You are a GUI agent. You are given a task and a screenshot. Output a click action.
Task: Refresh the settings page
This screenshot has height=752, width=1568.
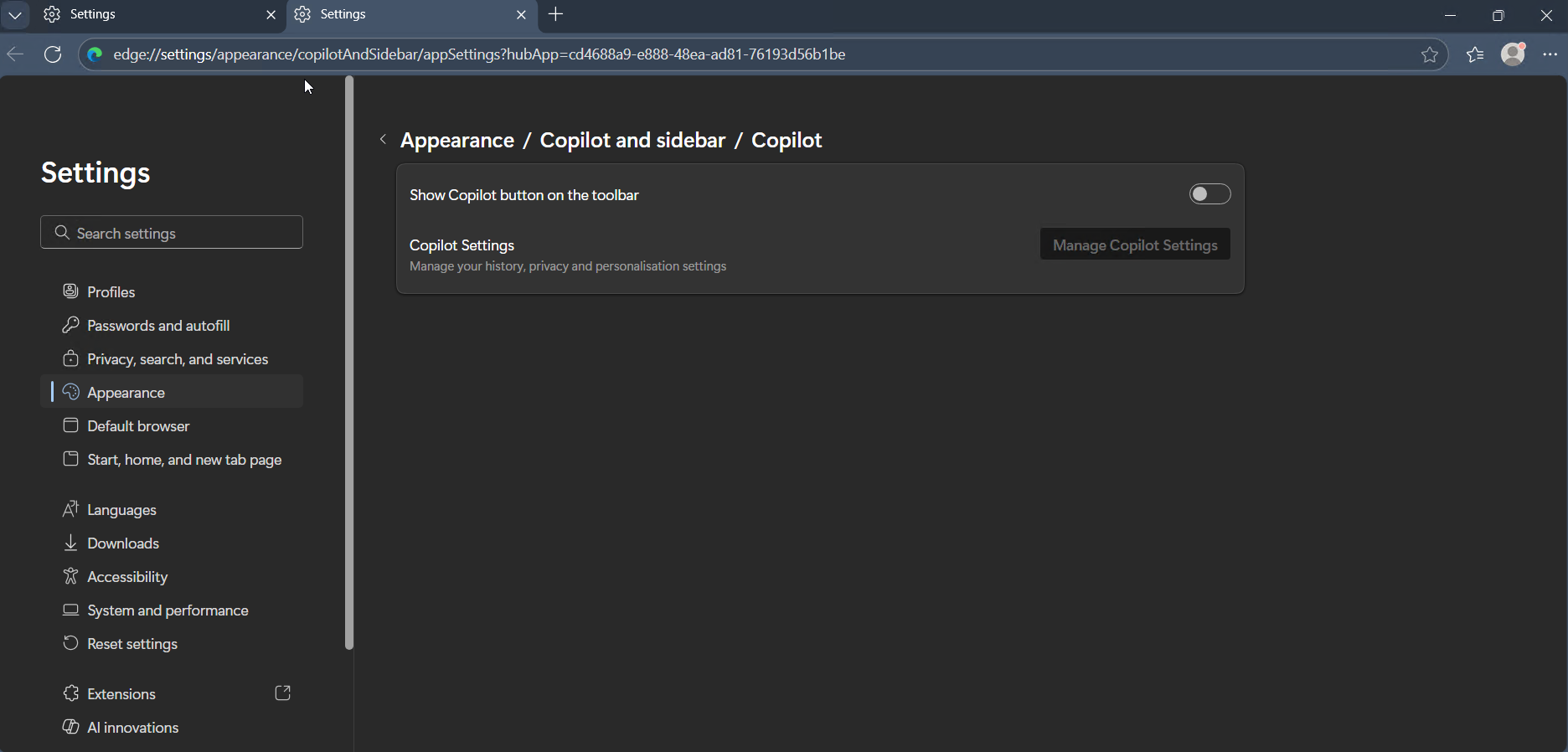click(x=53, y=54)
